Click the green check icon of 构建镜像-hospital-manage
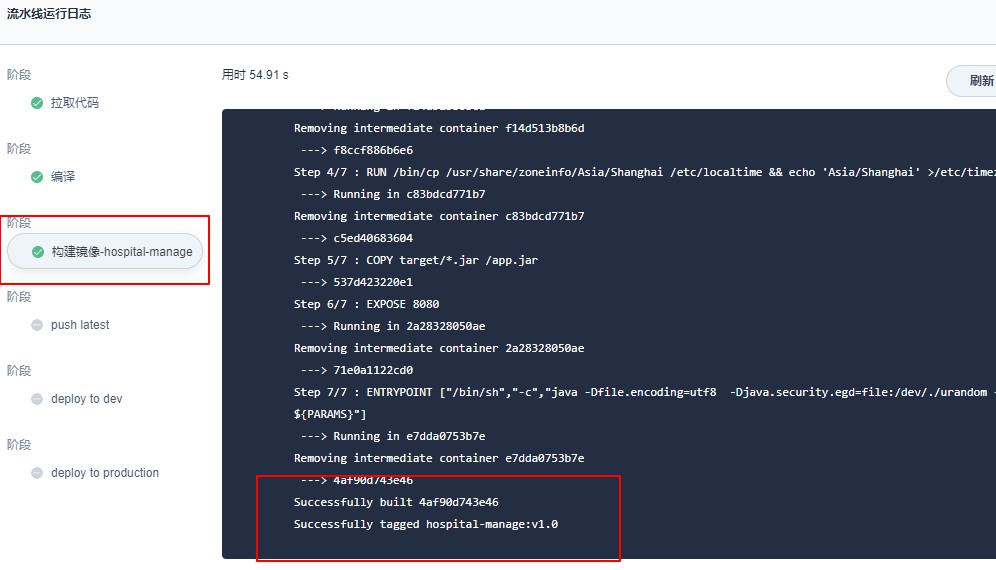The image size is (996, 570). [x=38, y=252]
